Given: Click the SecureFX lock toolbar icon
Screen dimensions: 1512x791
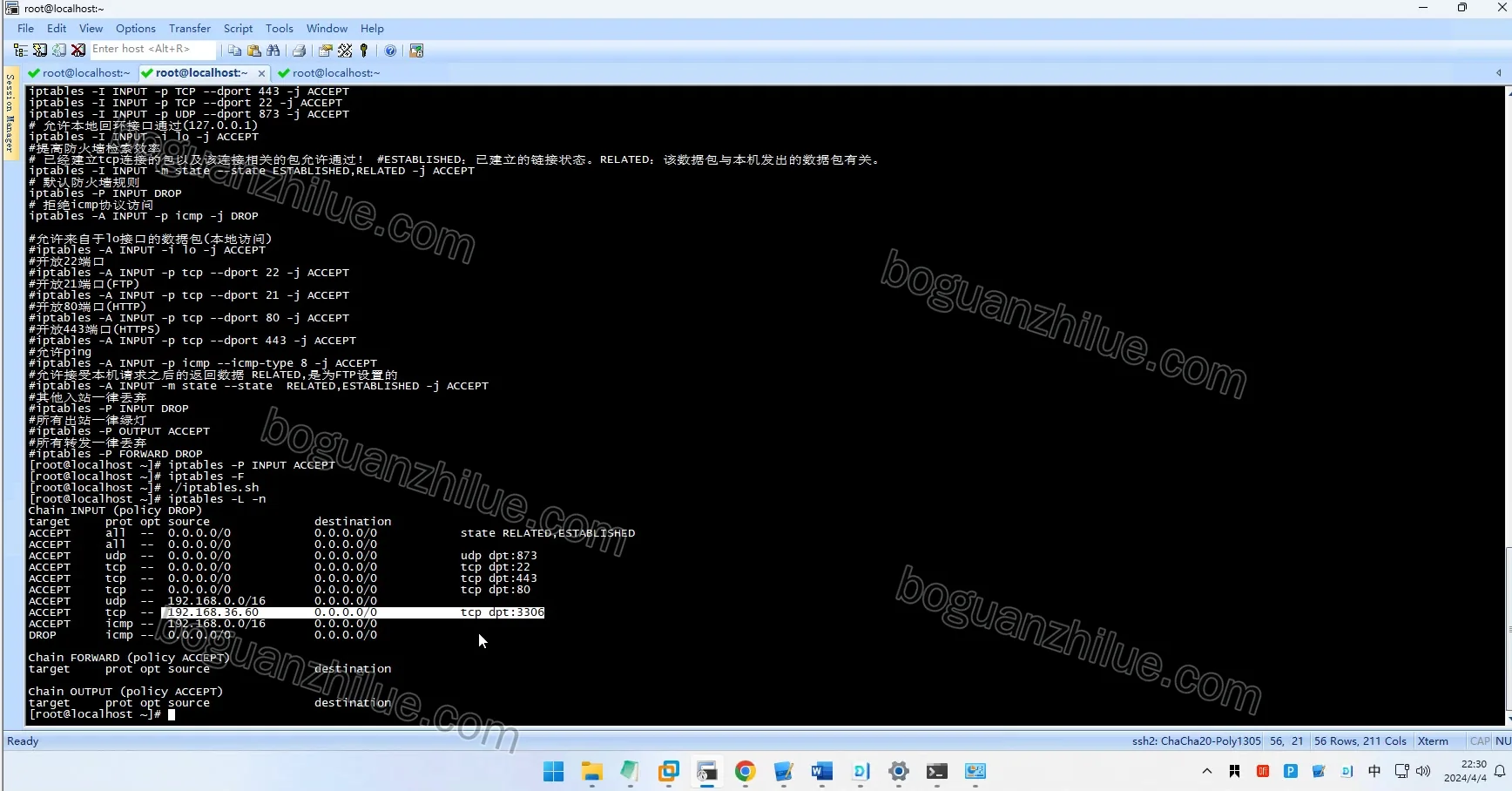Looking at the screenshot, I should coord(416,51).
